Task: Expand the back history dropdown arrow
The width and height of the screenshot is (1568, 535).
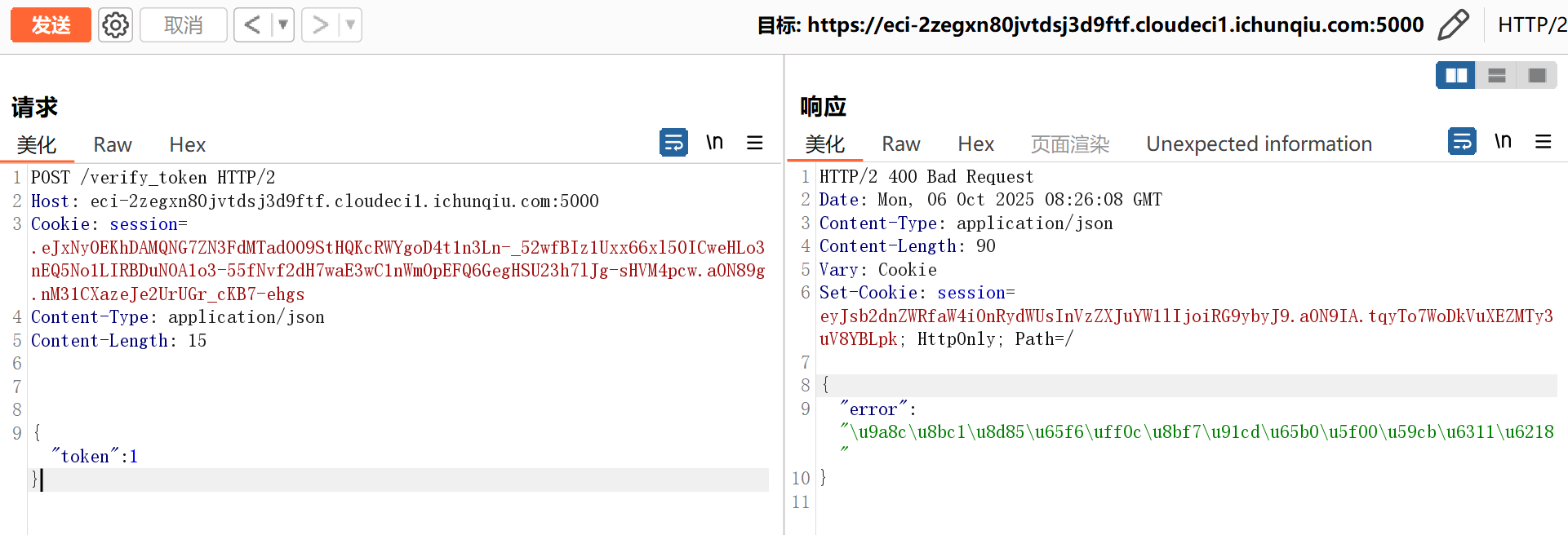Action: pos(283,25)
